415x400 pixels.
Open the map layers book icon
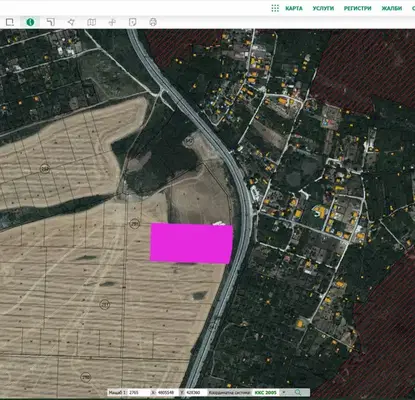tap(91, 22)
